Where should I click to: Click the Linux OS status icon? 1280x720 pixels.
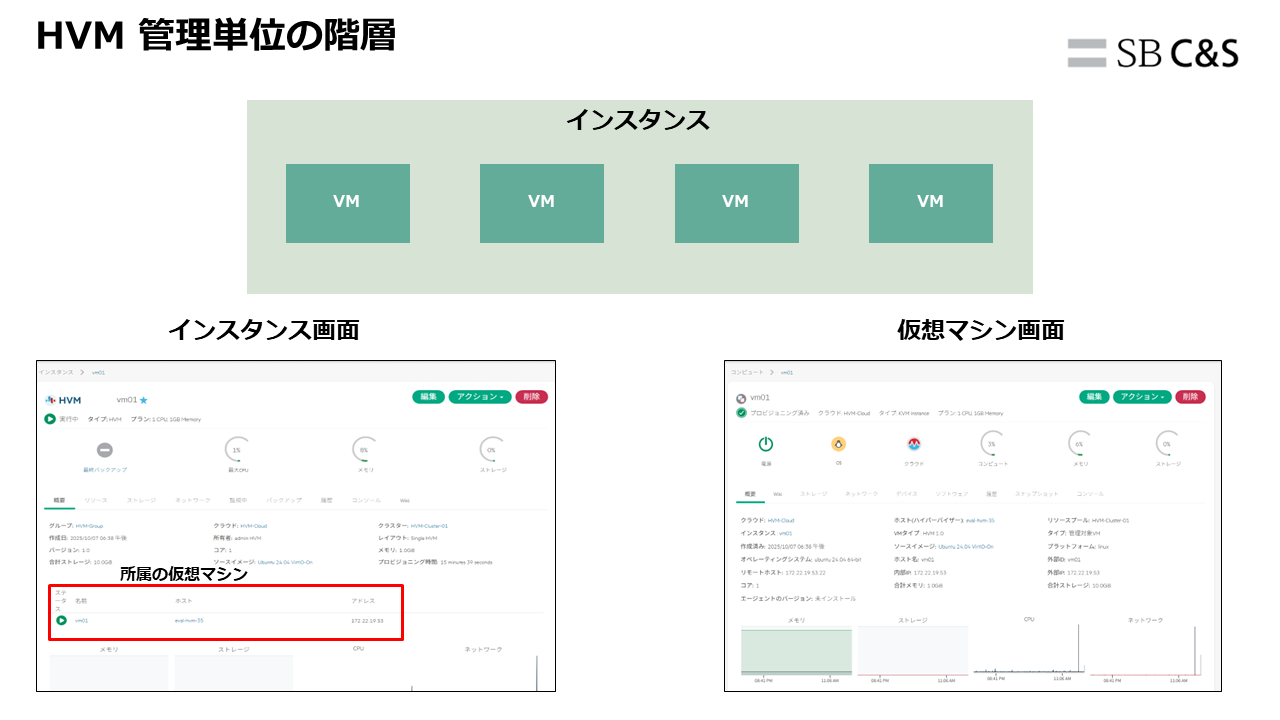838,443
